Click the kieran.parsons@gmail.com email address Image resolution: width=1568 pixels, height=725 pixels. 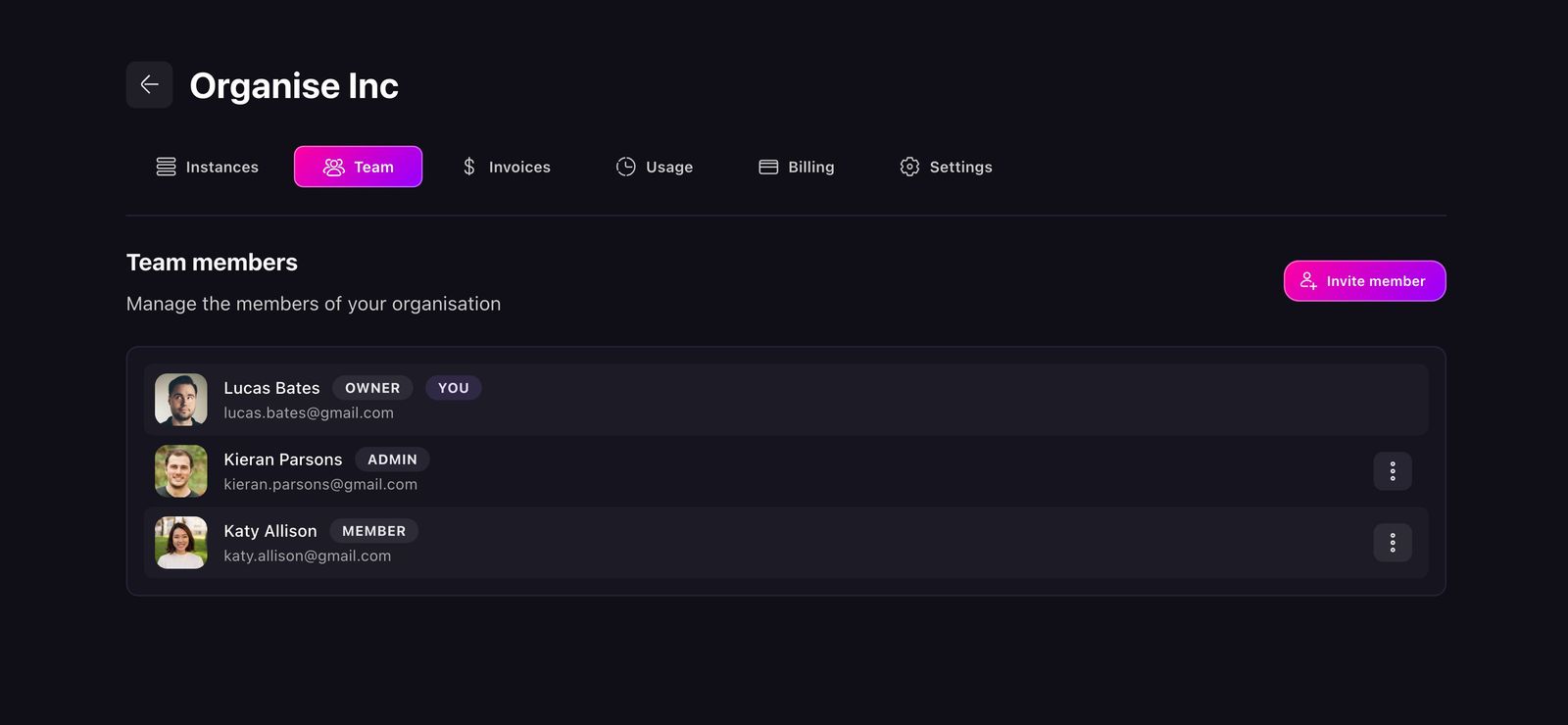pyautogui.click(x=320, y=485)
